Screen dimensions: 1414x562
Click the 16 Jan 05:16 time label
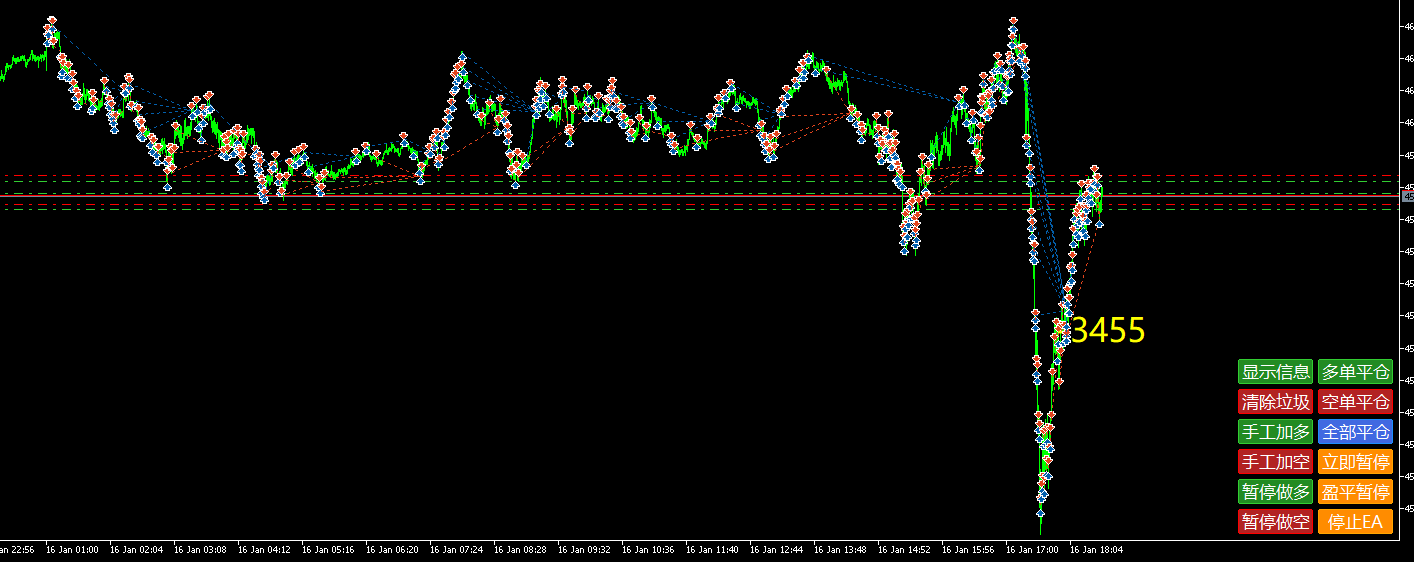point(329,549)
